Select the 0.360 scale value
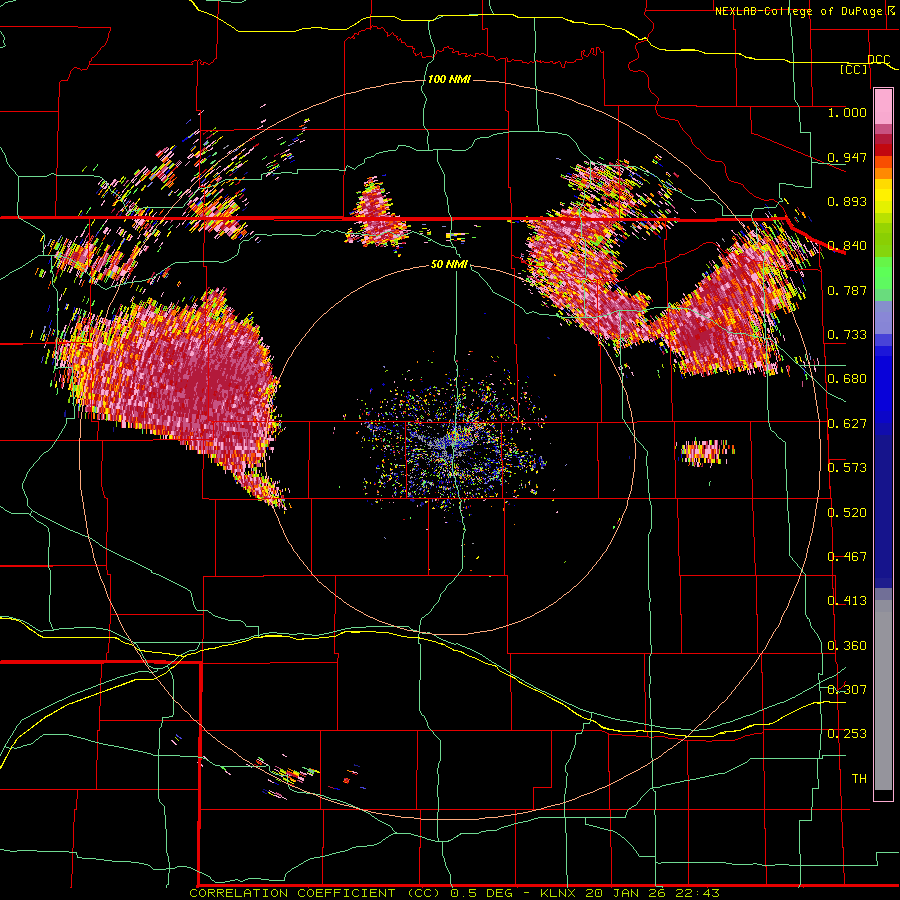Viewport: 900px width, 900px height. coord(847,646)
